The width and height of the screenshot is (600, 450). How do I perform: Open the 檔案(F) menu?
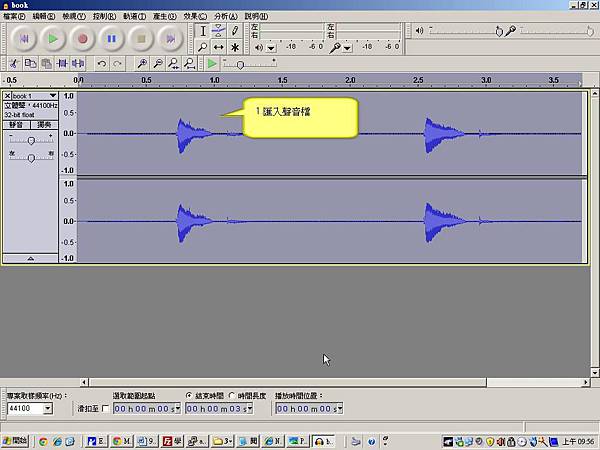(x=15, y=17)
